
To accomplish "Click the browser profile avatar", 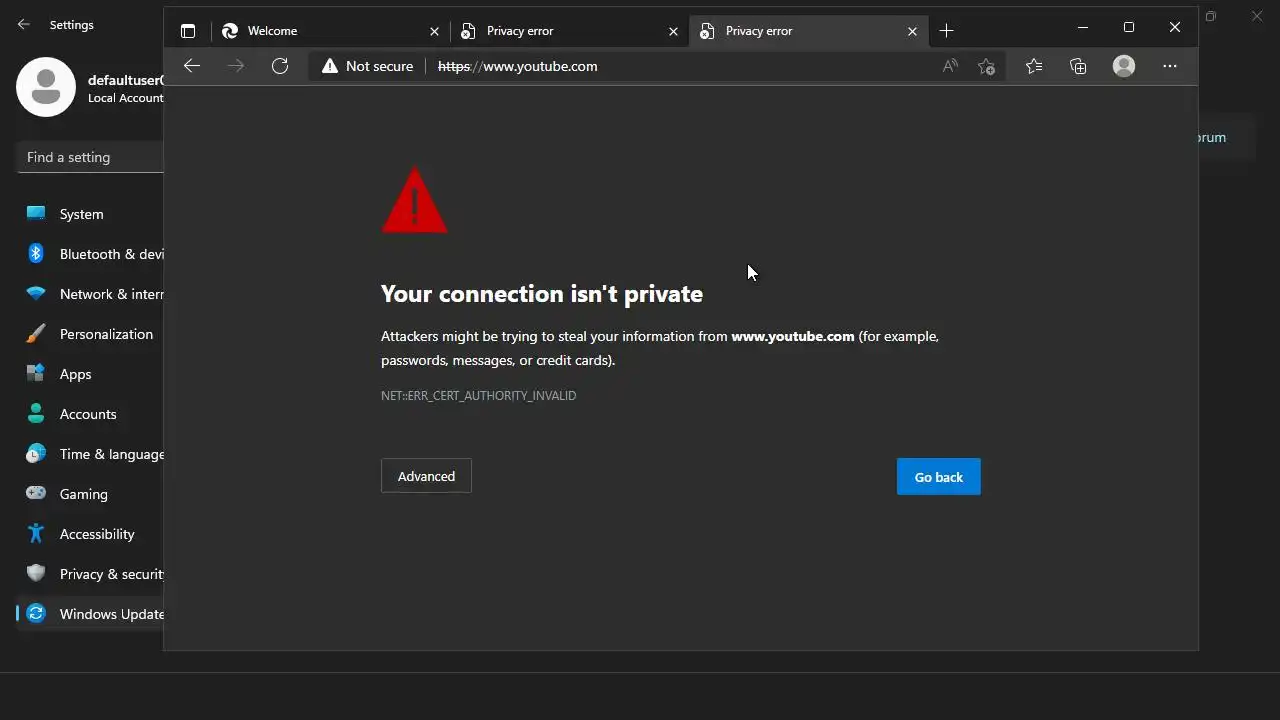I will (x=1124, y=66).
